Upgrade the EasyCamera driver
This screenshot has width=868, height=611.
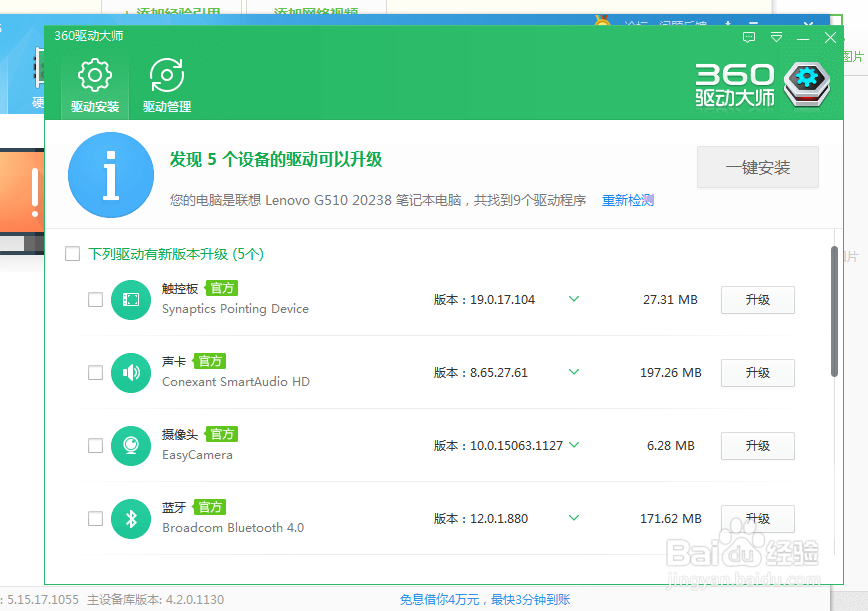[758, 446]
